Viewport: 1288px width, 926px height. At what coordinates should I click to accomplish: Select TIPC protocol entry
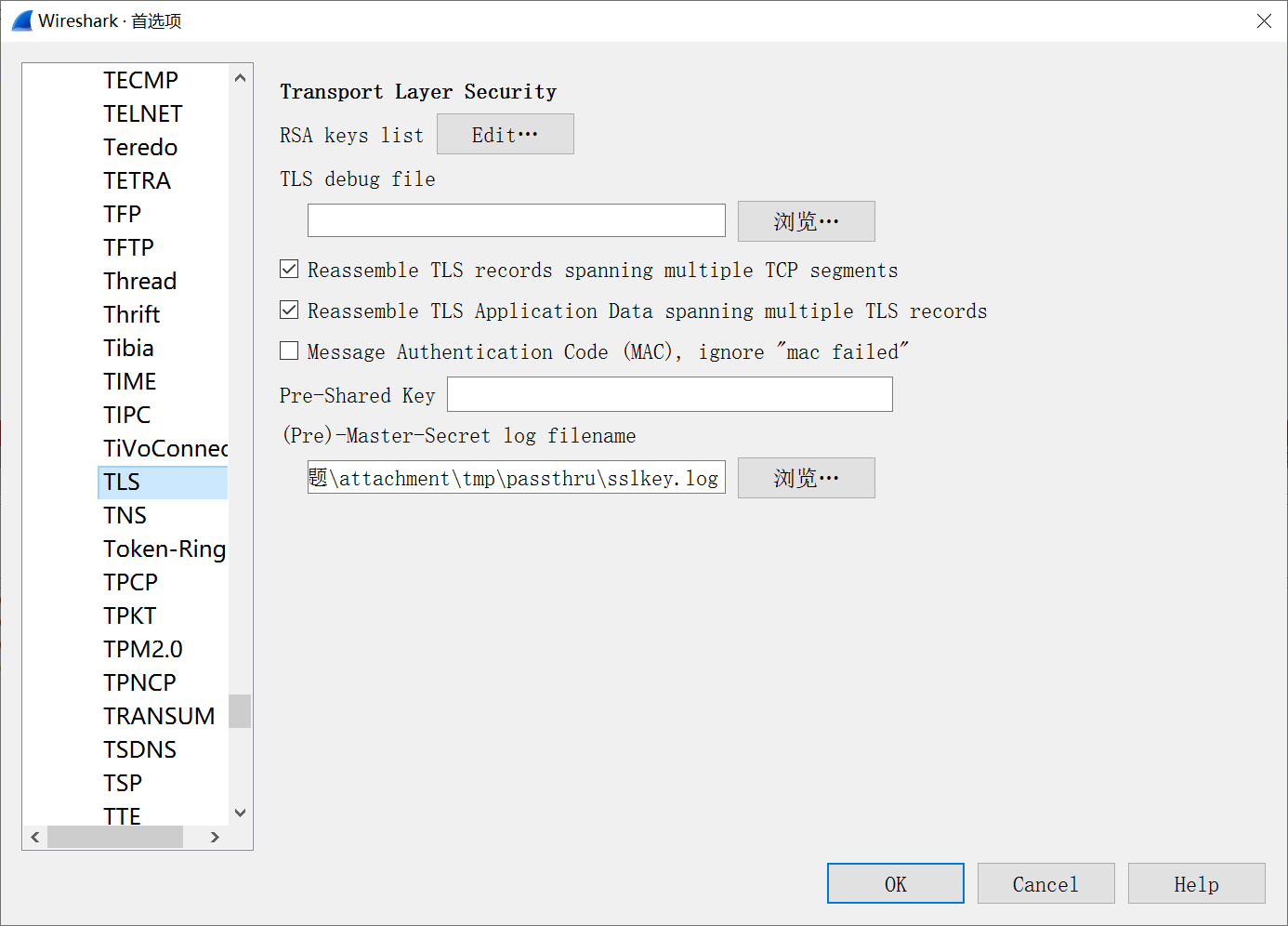[126, 415]
